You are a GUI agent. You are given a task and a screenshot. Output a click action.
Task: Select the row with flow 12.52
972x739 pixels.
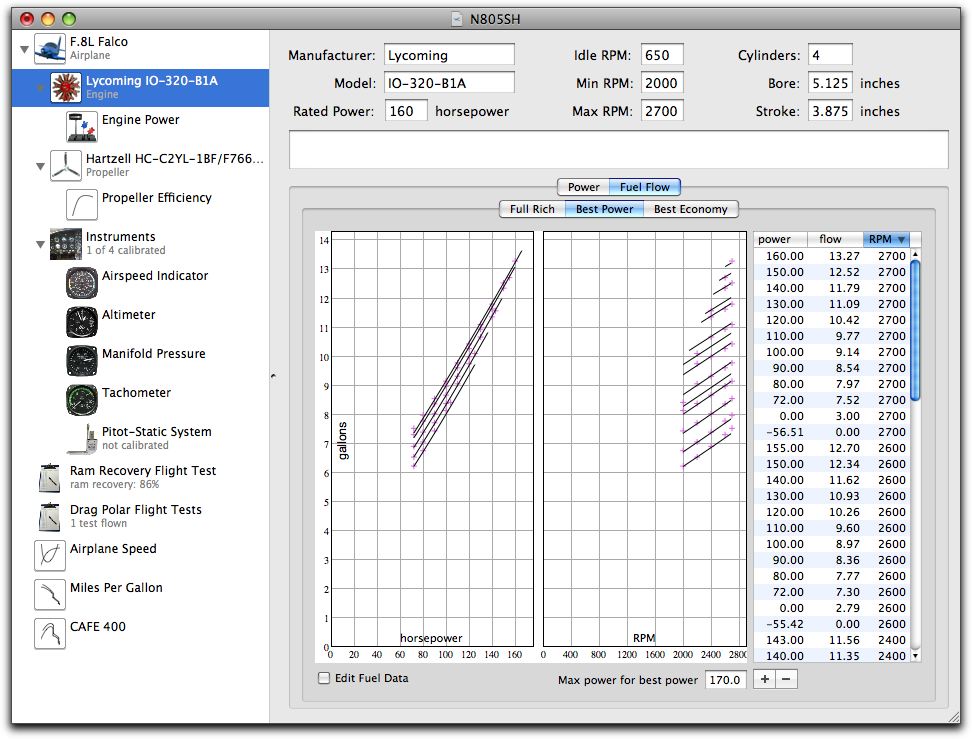[x=832, y=272]
